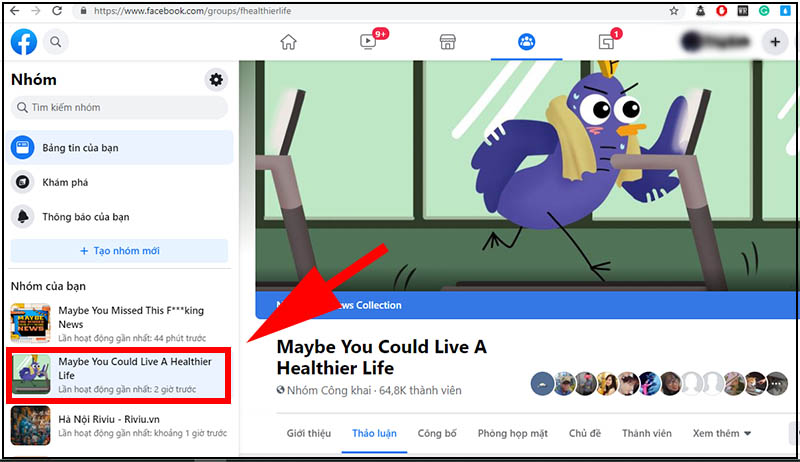Image resolution: width=800 pixels, height=462 pixels.
Task: Click the bell-shaped extension icon in browser toolbar
Action: click(701, 10)
